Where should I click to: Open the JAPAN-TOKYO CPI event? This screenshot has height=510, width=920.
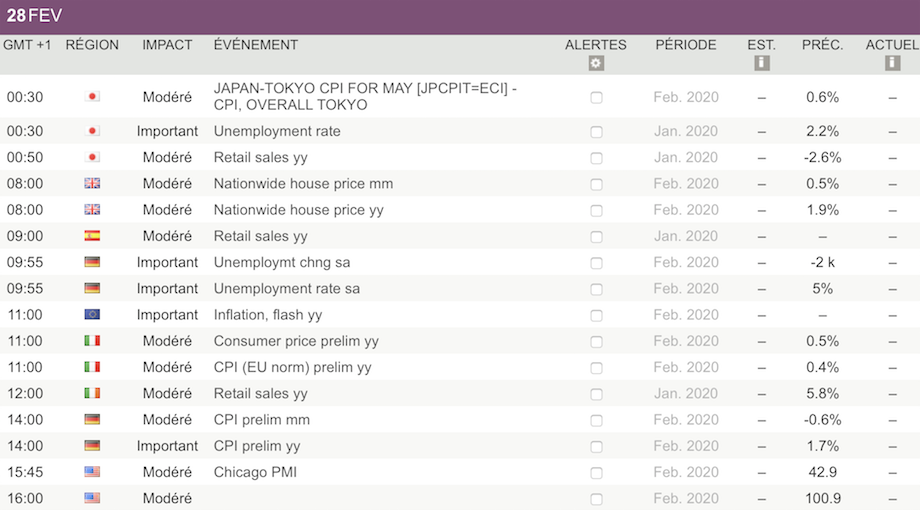click(365, 97)
